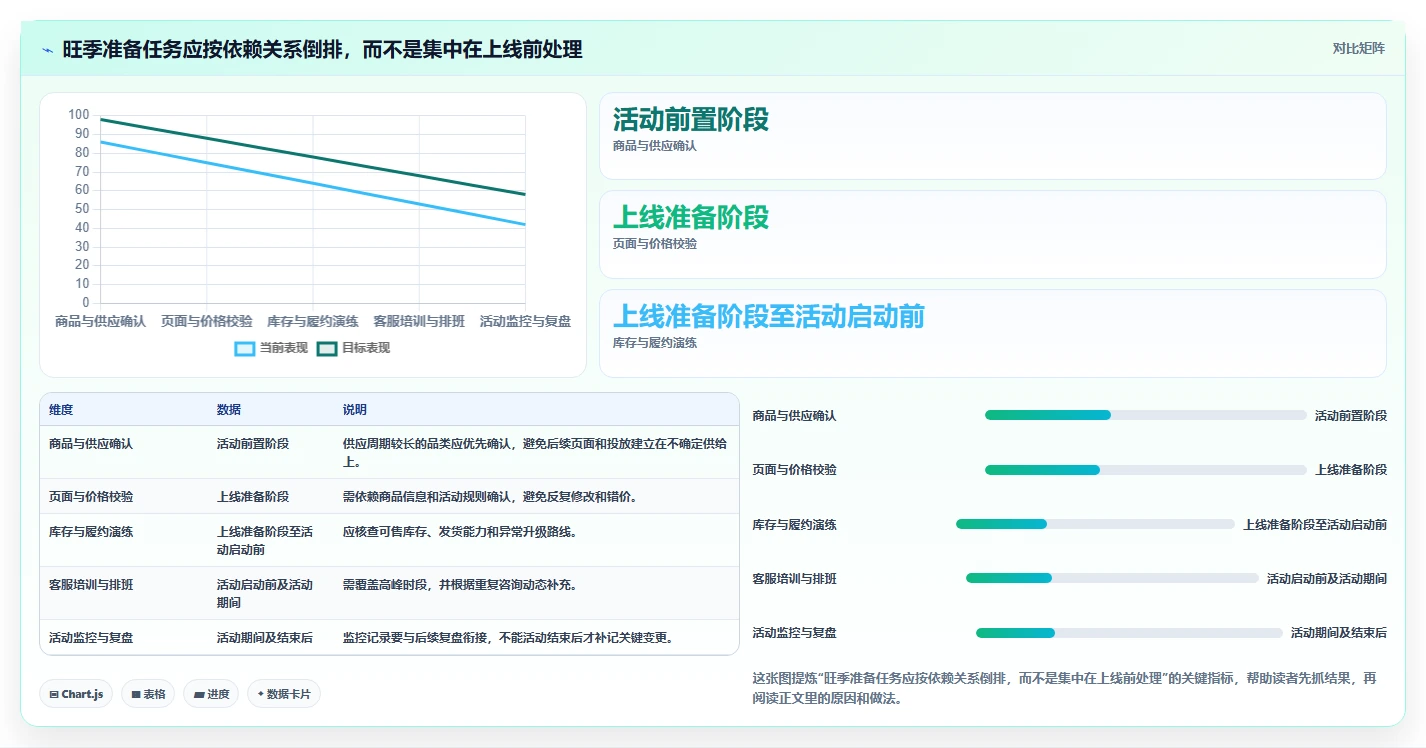Click the 库存与履约演练 progress bar
1426x748 pixels.
pyautogui.click(x=1095, y=524)
